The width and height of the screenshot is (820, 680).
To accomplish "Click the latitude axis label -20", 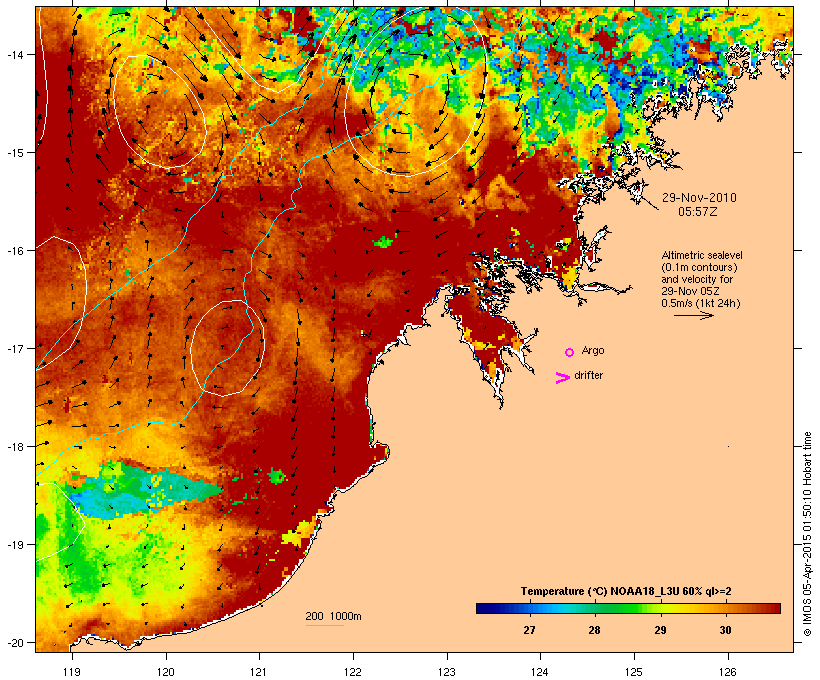I will click(14, 642).
